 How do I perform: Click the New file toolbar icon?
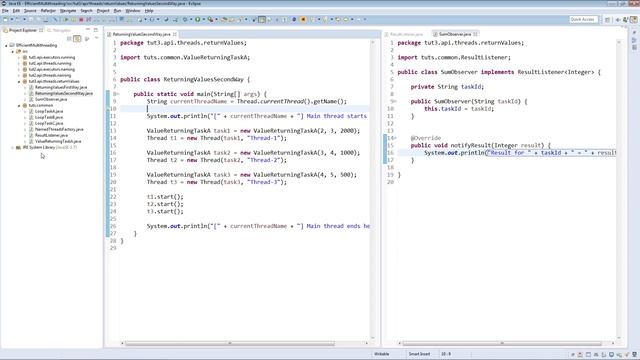pos(5,20)
